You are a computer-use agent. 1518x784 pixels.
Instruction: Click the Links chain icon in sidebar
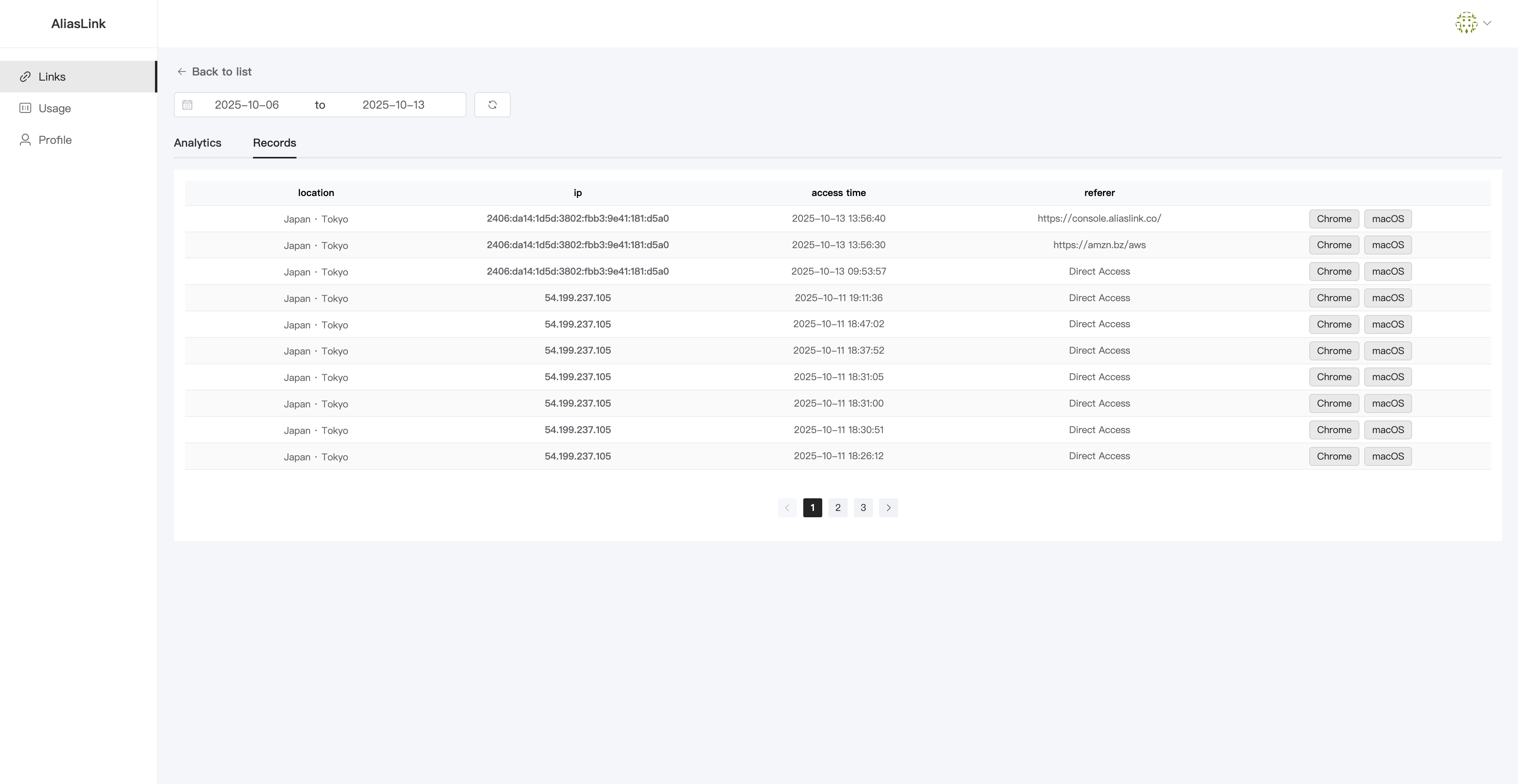(25, 77)
